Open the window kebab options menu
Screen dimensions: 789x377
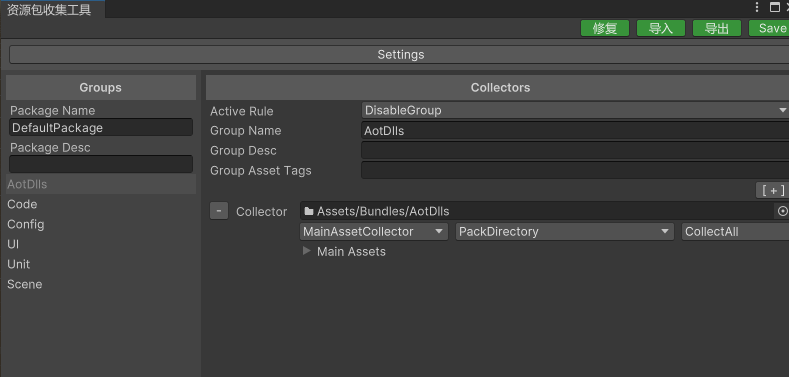click(757, 7)
